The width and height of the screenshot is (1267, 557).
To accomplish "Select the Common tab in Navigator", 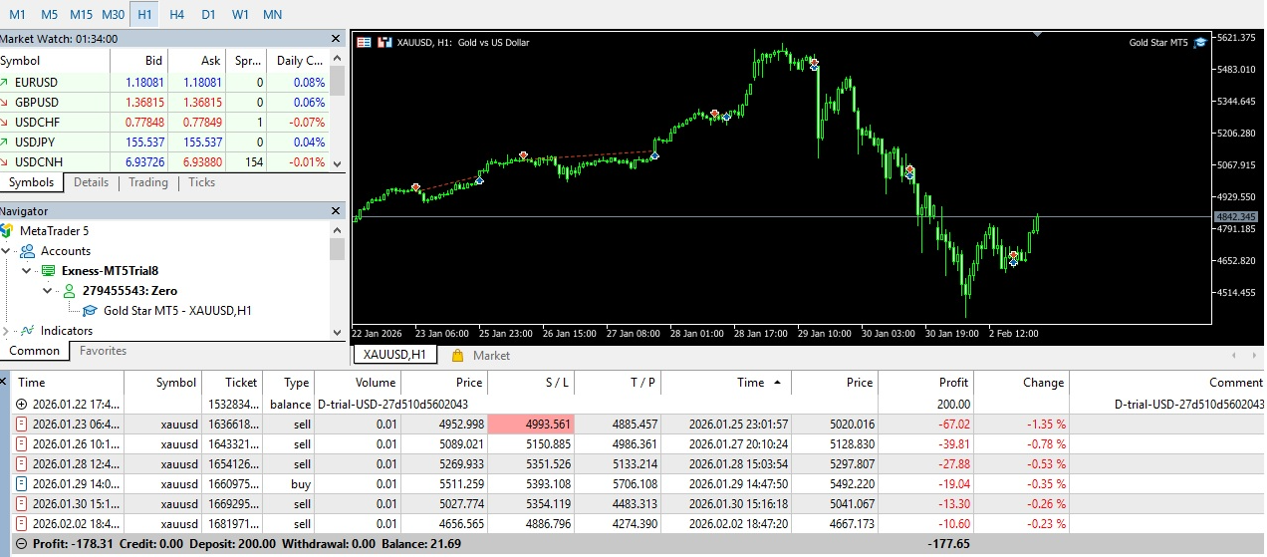I will [x=34, y=351].
